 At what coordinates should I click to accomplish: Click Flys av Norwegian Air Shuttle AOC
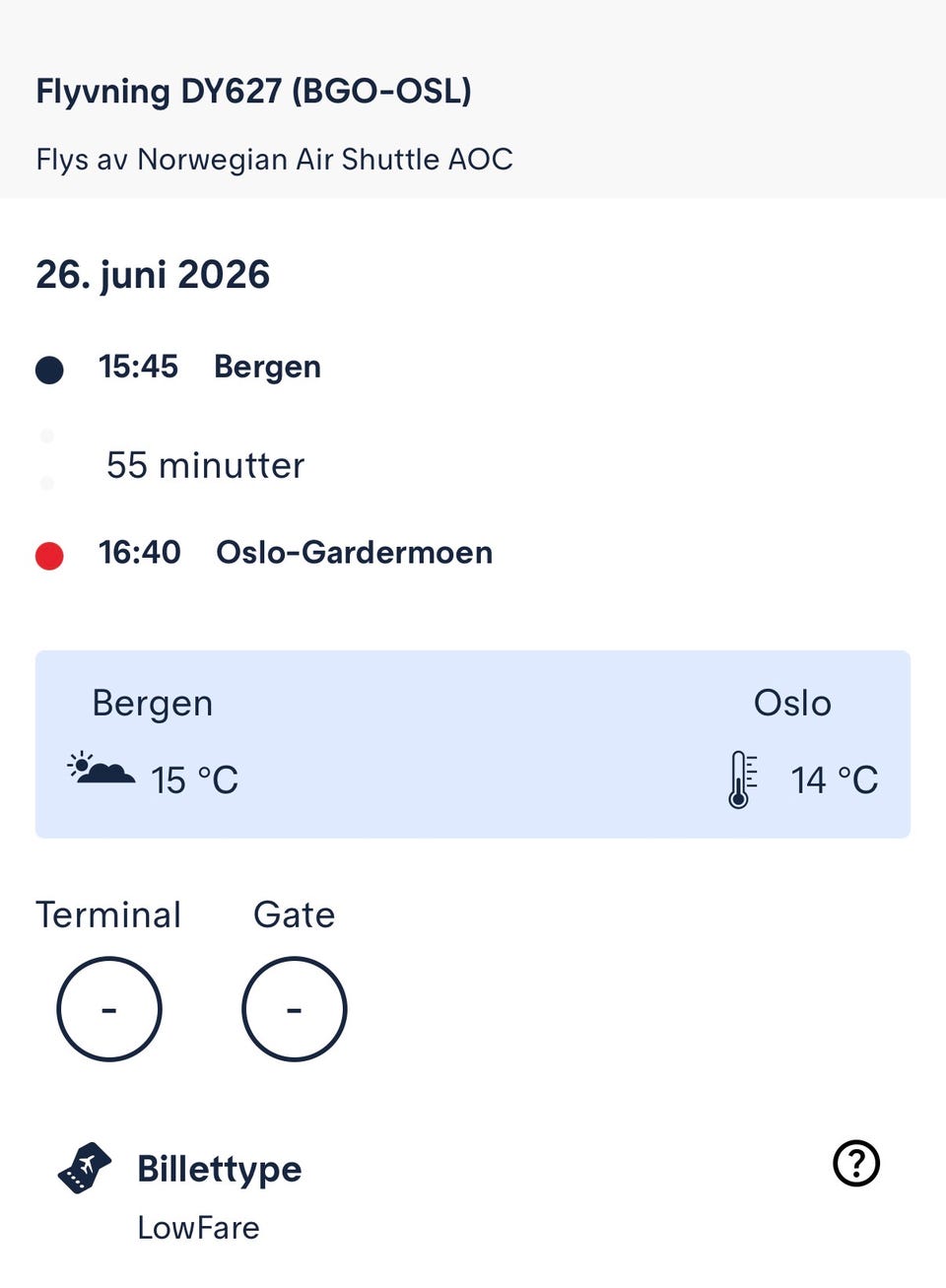coord(274,160)
